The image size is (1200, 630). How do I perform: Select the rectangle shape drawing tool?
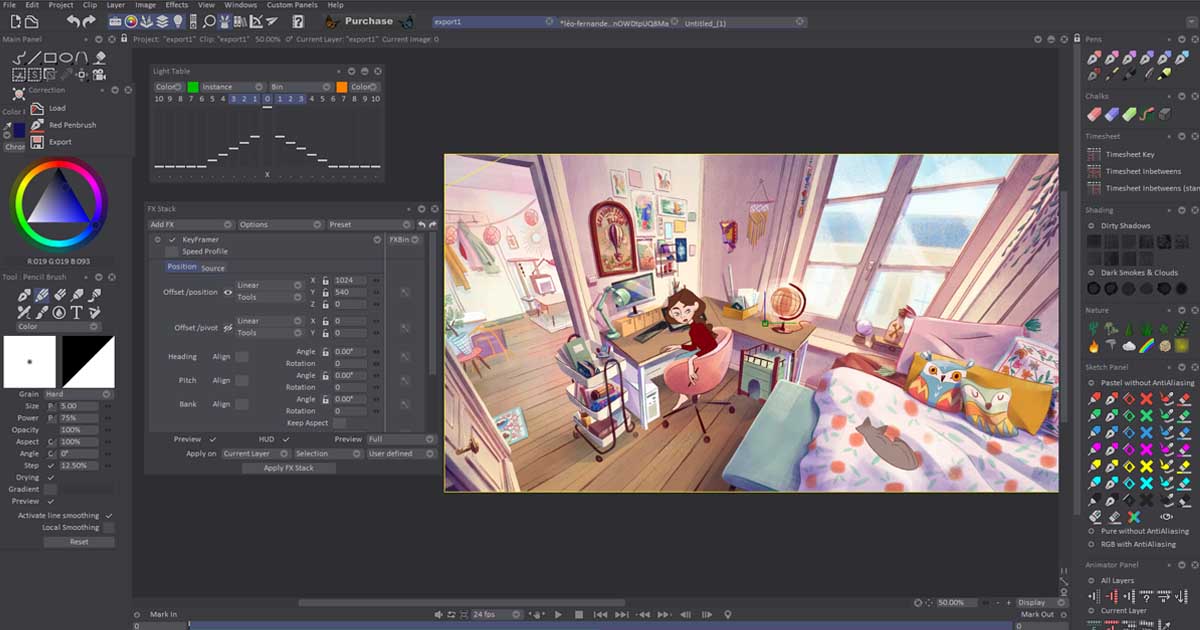(50, 58)
